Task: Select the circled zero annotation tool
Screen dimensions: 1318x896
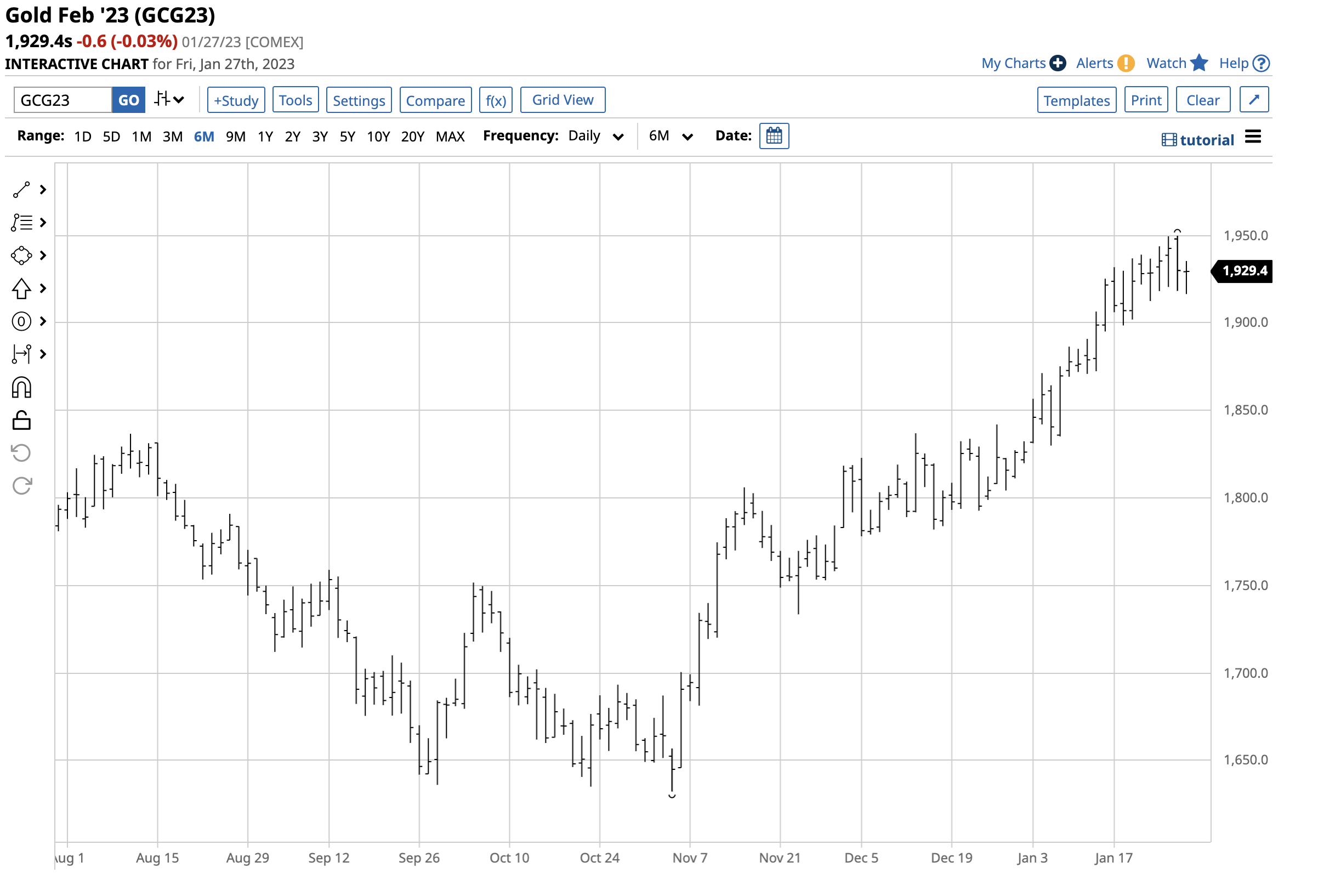Action: [x=21, y=322]
